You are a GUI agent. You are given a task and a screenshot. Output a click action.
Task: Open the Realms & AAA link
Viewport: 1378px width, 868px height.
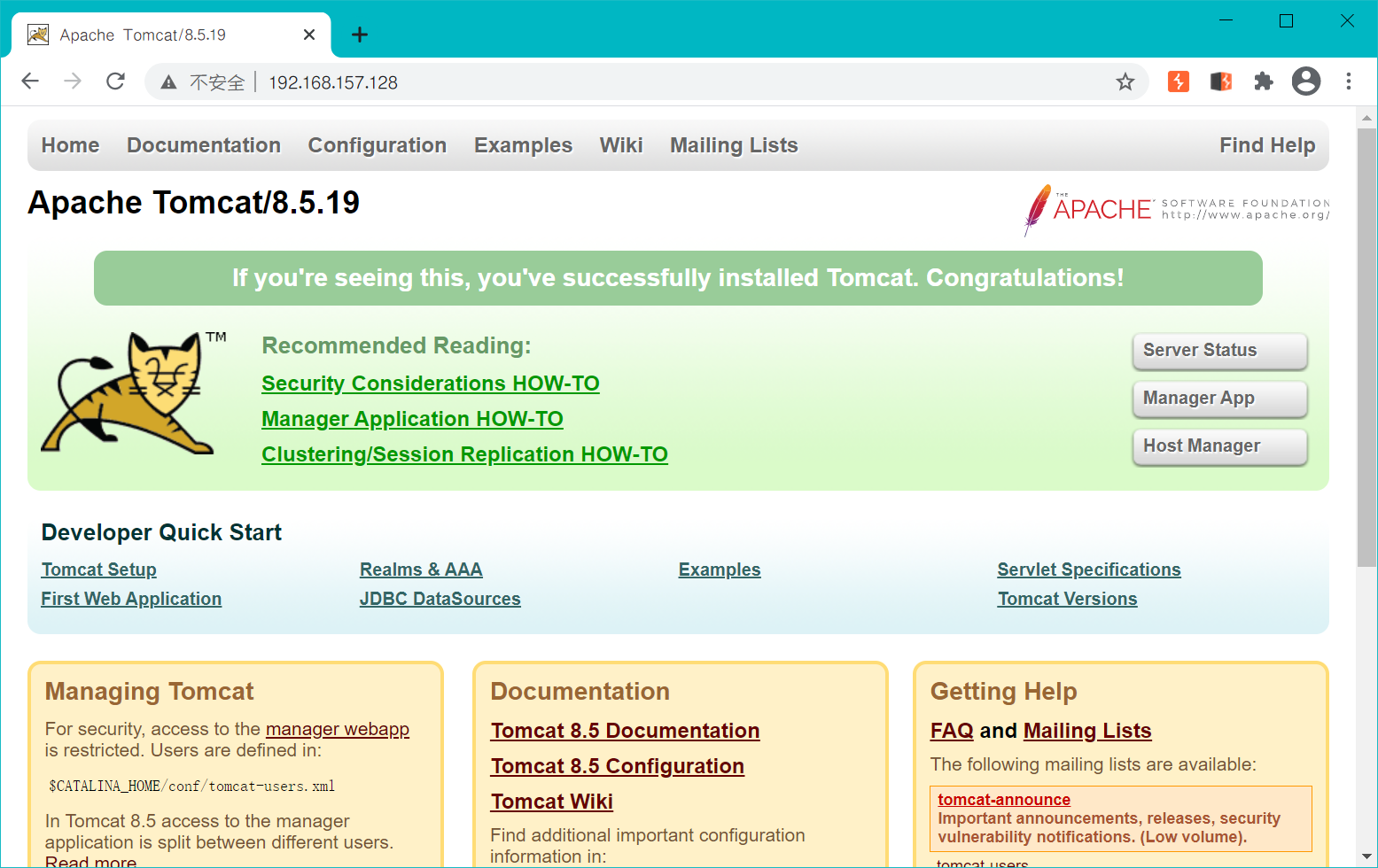(421, 570)
